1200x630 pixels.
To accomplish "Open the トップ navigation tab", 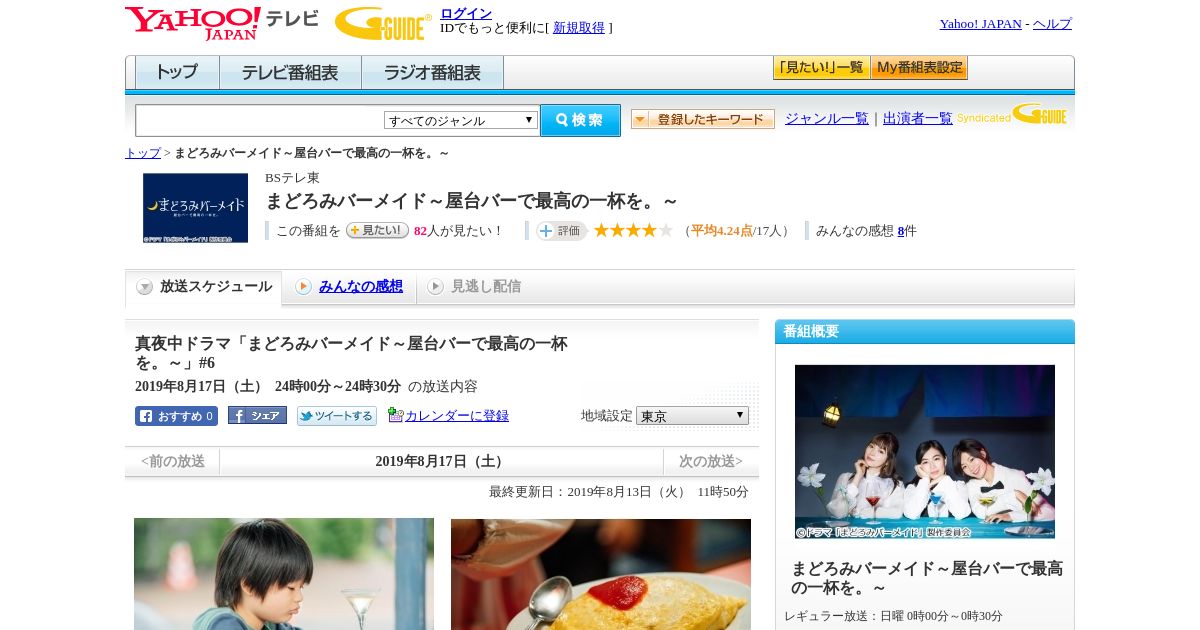I will tap(177, 73).
